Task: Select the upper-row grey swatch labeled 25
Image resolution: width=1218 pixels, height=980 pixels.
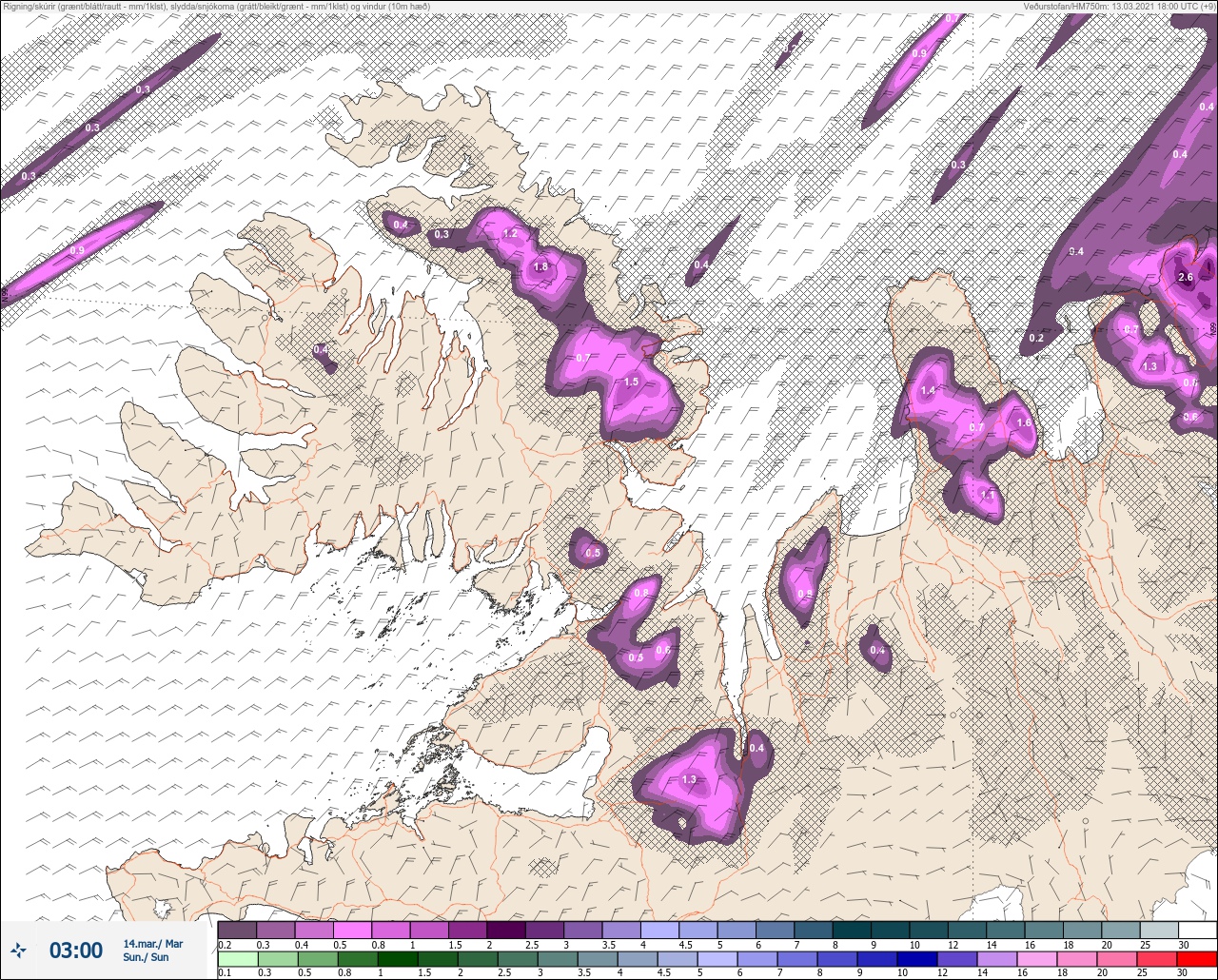Action: (1159, 930)
